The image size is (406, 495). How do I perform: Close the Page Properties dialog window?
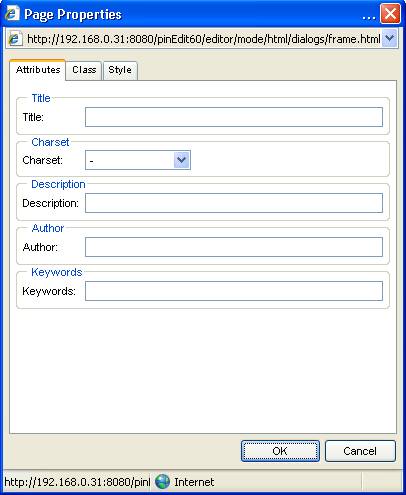(x=390, y=14)
